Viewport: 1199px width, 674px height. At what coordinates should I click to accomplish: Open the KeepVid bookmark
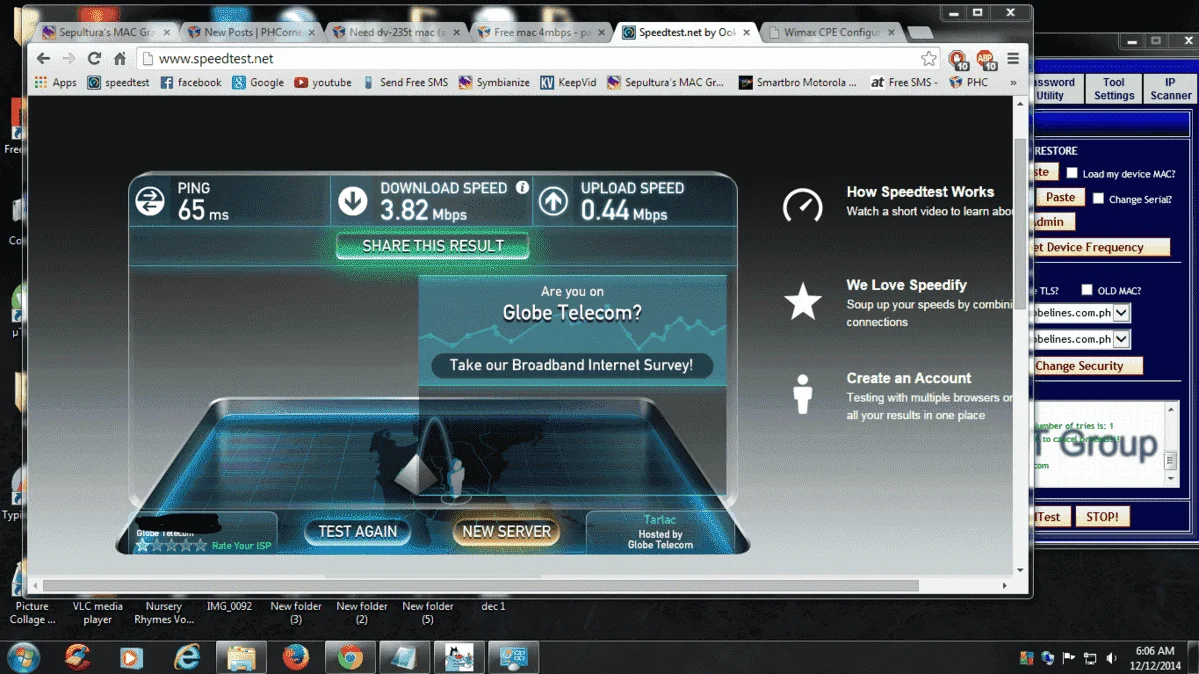pyautogui.click(x=568, y=83)
